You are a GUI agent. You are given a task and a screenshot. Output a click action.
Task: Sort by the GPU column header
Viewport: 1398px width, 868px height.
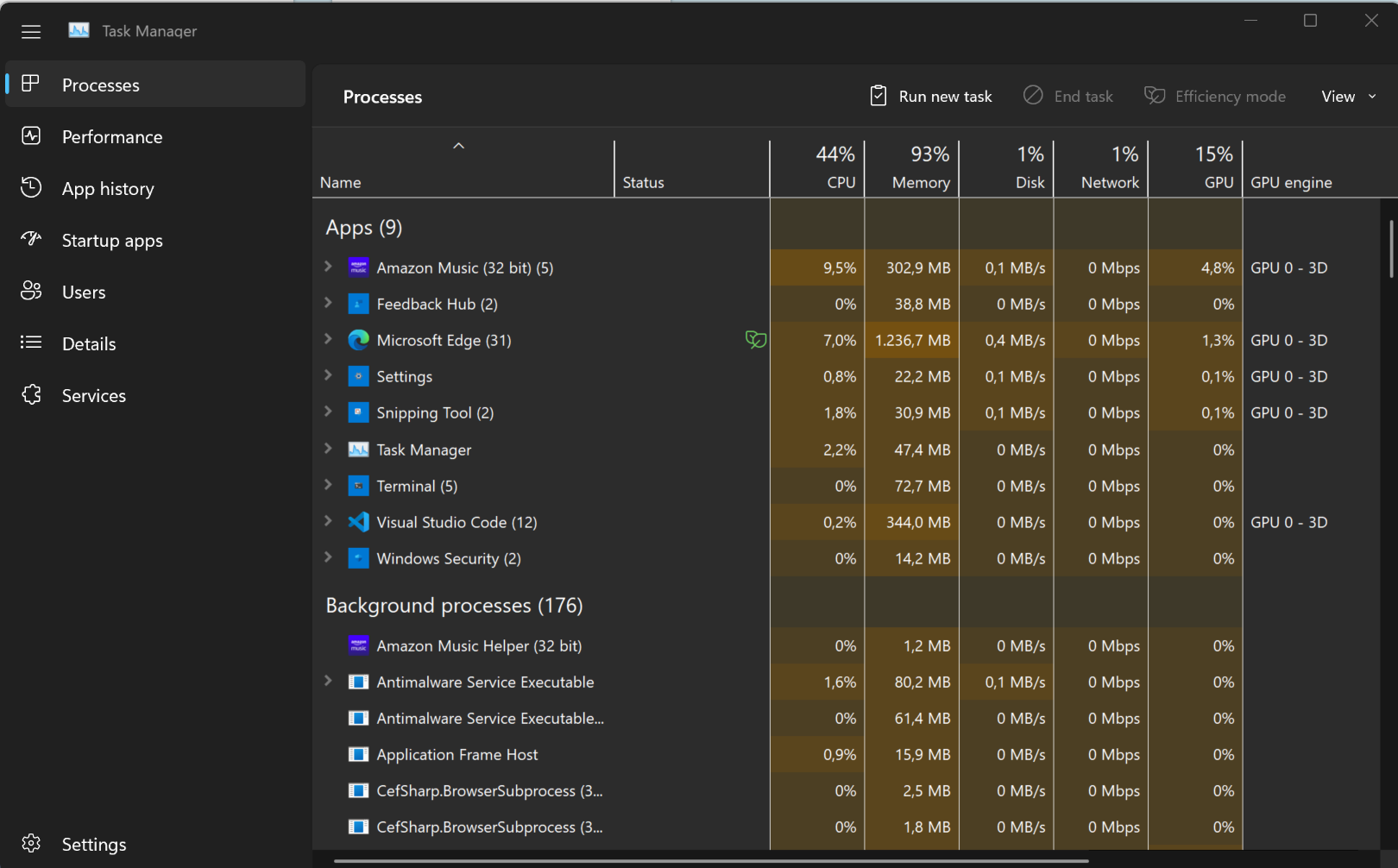[x=1195, y=168]
